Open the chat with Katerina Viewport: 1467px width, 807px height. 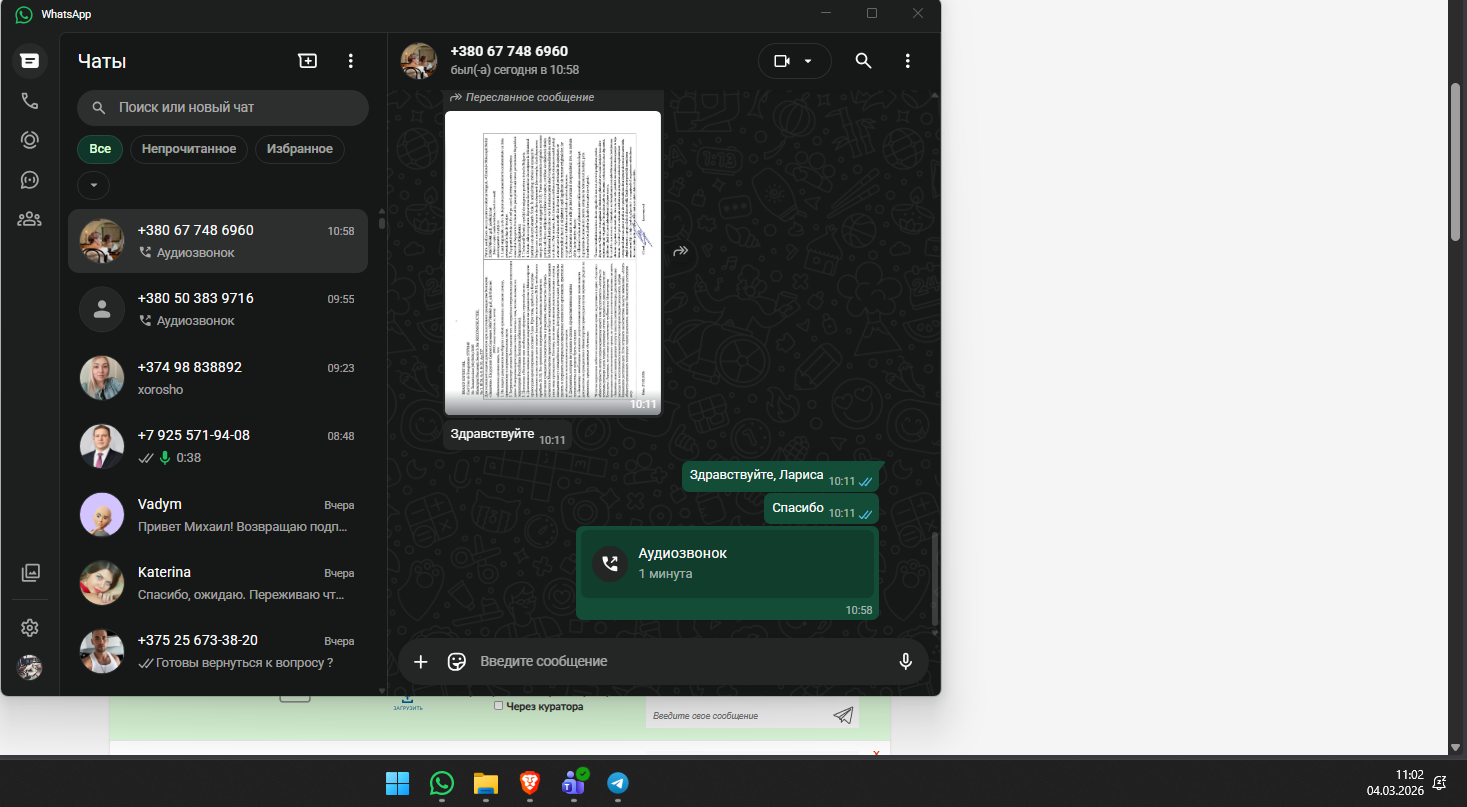(x=218, y=582)
